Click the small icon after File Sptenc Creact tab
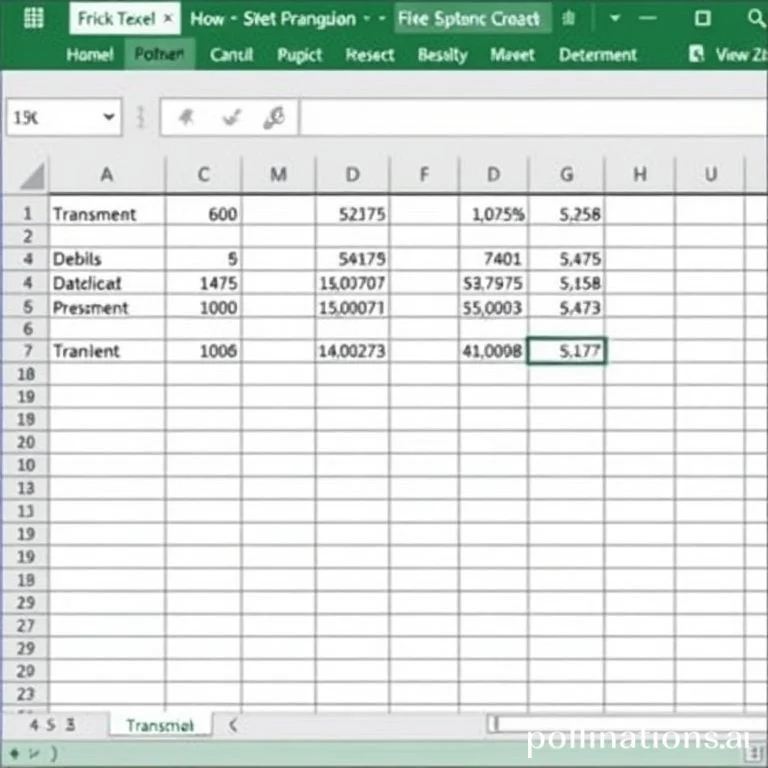Screen dimensions: 768x768 tap(570, 18)
